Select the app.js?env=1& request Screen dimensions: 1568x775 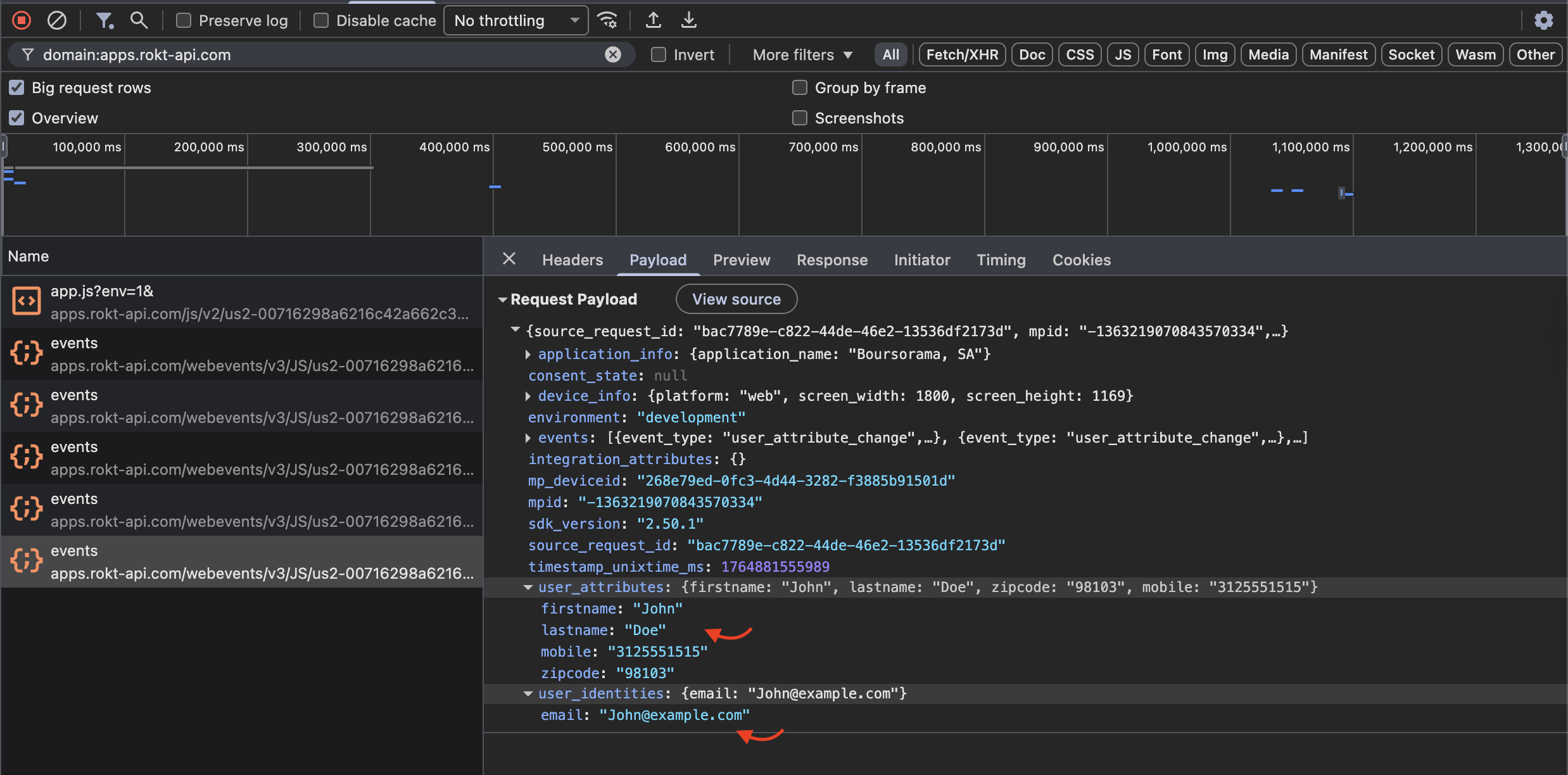click(x=190, y=301)
